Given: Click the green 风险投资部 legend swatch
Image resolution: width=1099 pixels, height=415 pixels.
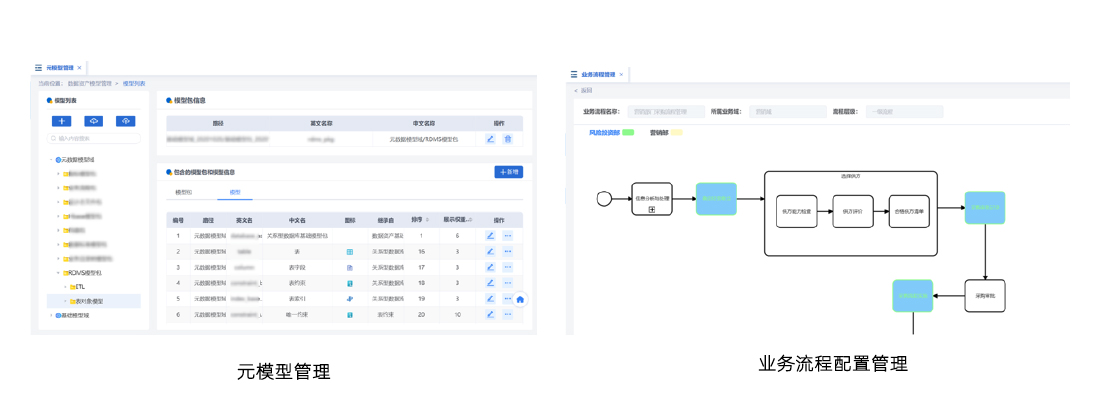Looking at the screenshot, I should pos(628,132).
